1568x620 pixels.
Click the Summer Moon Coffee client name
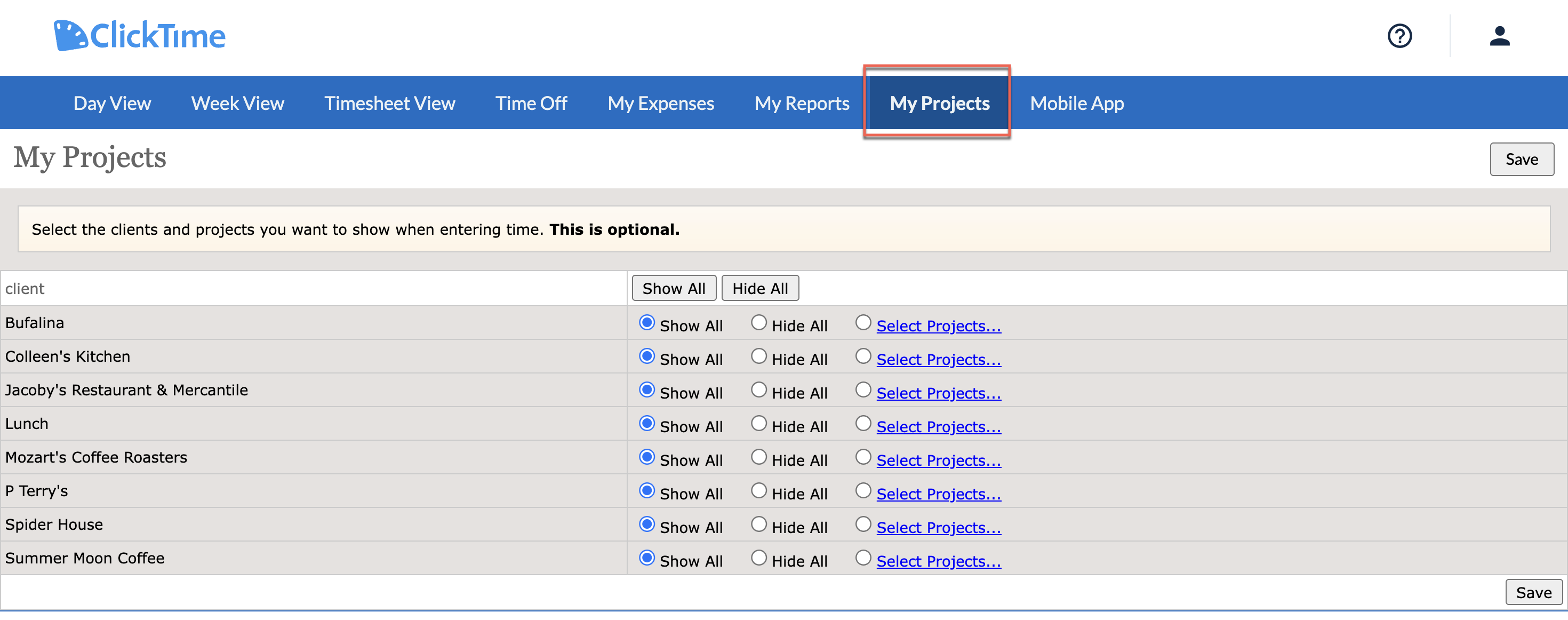pyautogui.click(x=85, y=558)
